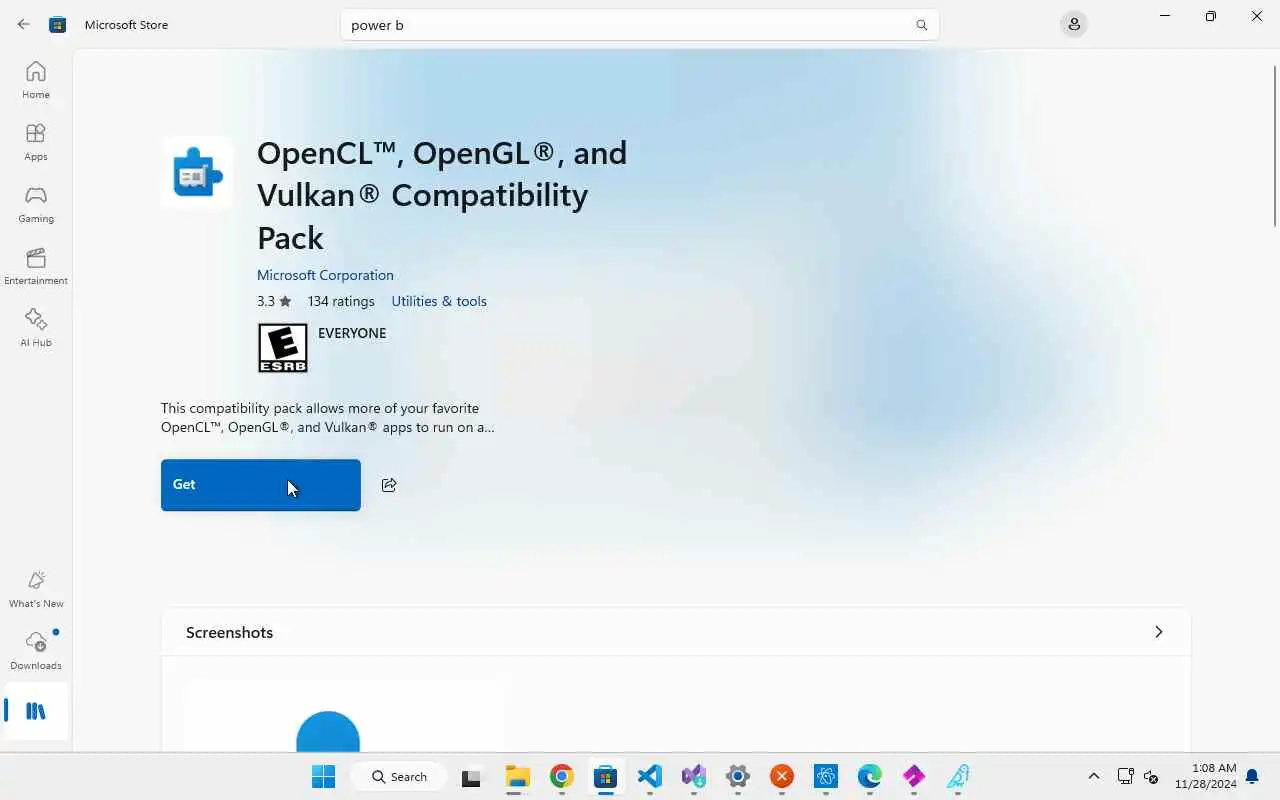Open the Downloads page in sidebar
The width and height of the screenshot is (1280, 800).
pyautogui.click(x=36, y=651)
